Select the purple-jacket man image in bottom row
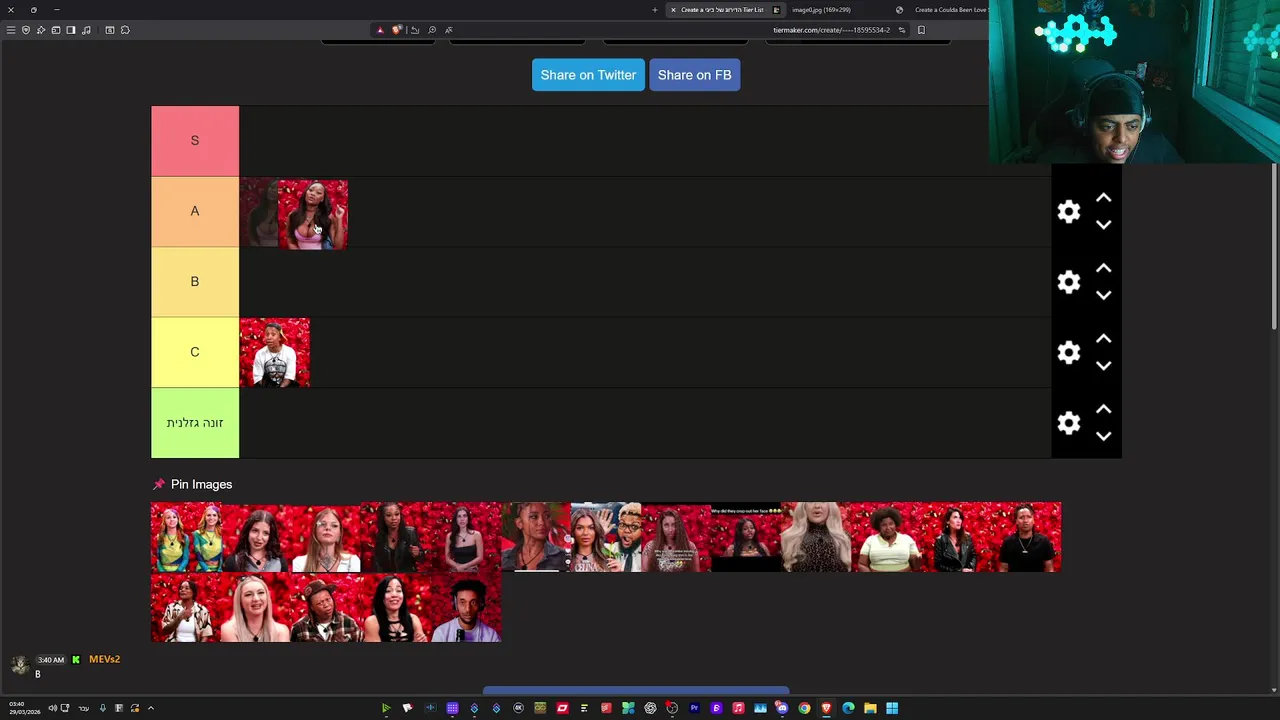This screenshot has height=720, width=1280. [466, 607]
